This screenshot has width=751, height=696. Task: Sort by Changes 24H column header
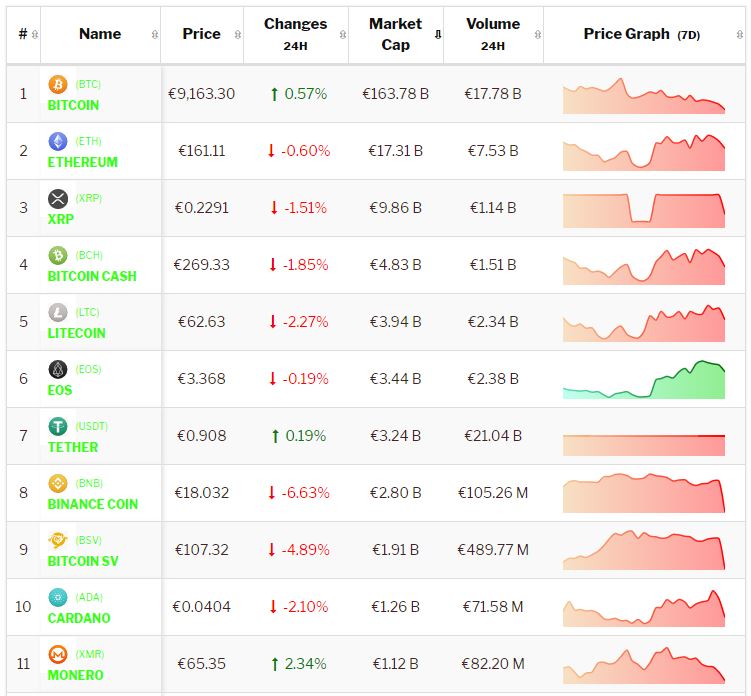[x=295, y=34]
